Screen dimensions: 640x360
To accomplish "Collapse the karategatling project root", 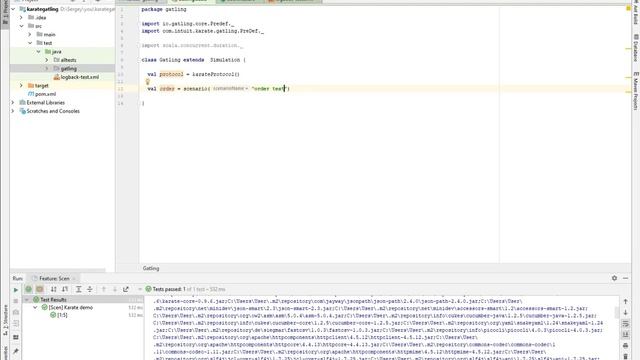I will (13, 9).
